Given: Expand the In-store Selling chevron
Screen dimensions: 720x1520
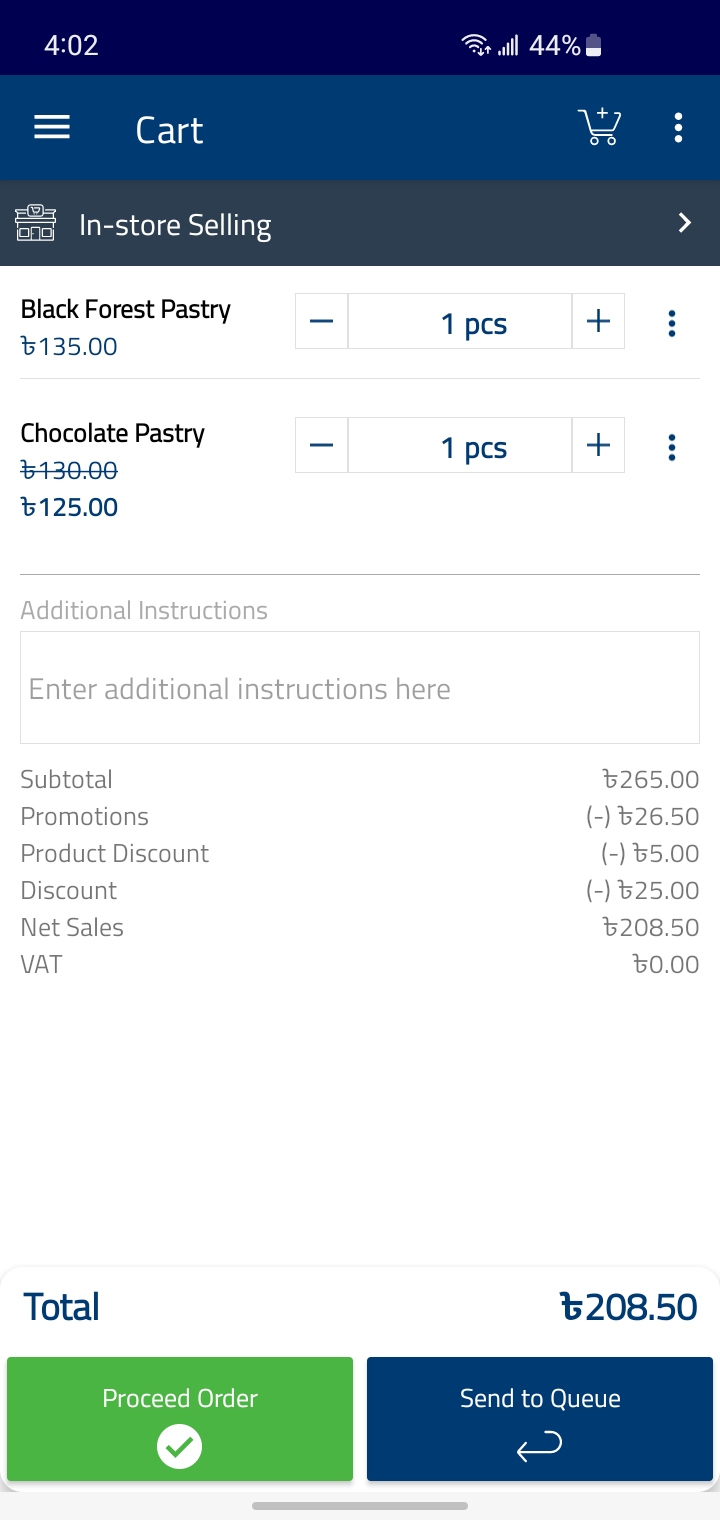Looking at the screenshot, I should (685, 223).
